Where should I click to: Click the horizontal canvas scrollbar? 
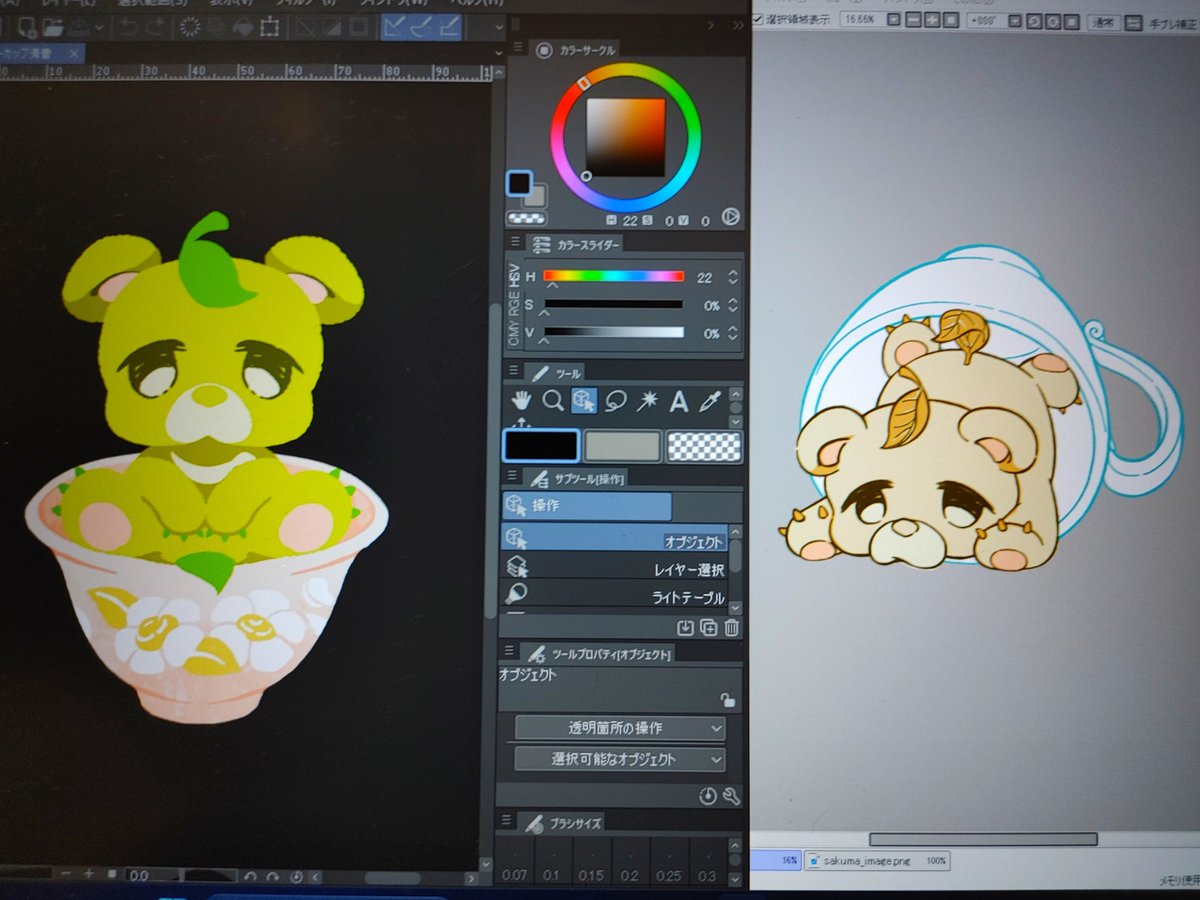pyautogui.click(x=982, y=839)
